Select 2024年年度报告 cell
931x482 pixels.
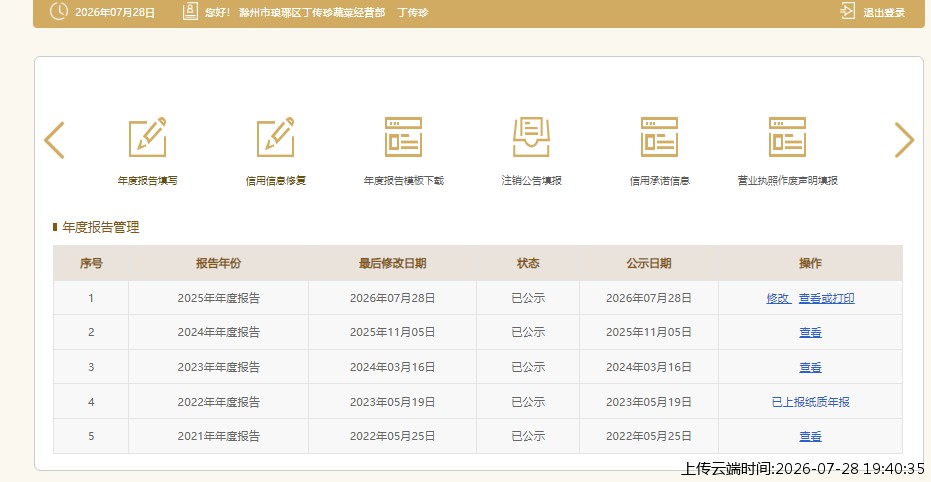coord(218,332)
